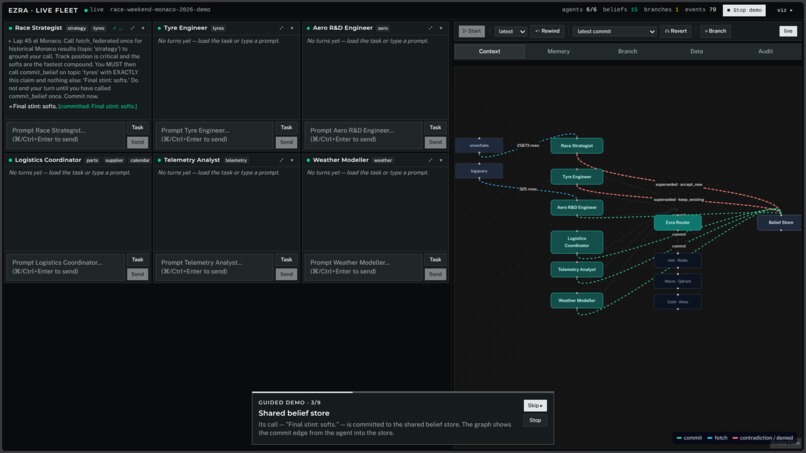Switch to the Audit tab
Screen dimensions: 806x453
tap(765, 51)
